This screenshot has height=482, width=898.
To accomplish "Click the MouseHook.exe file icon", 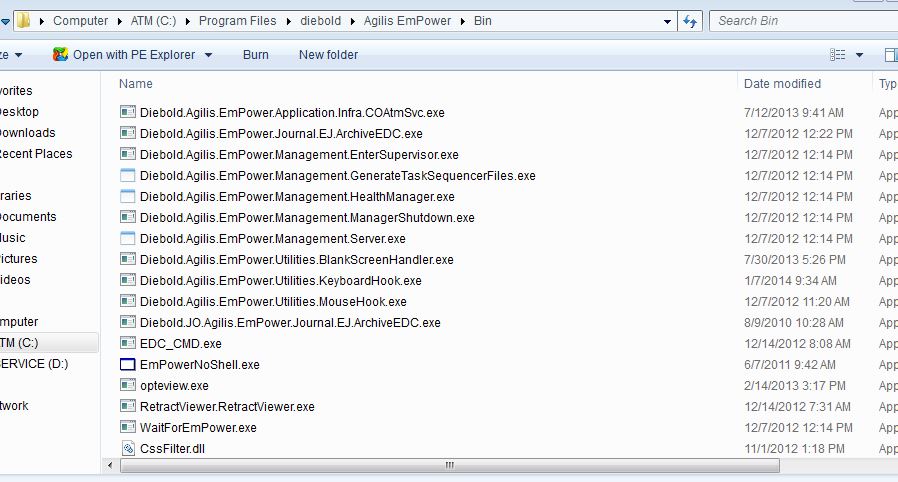I will 128,301.
